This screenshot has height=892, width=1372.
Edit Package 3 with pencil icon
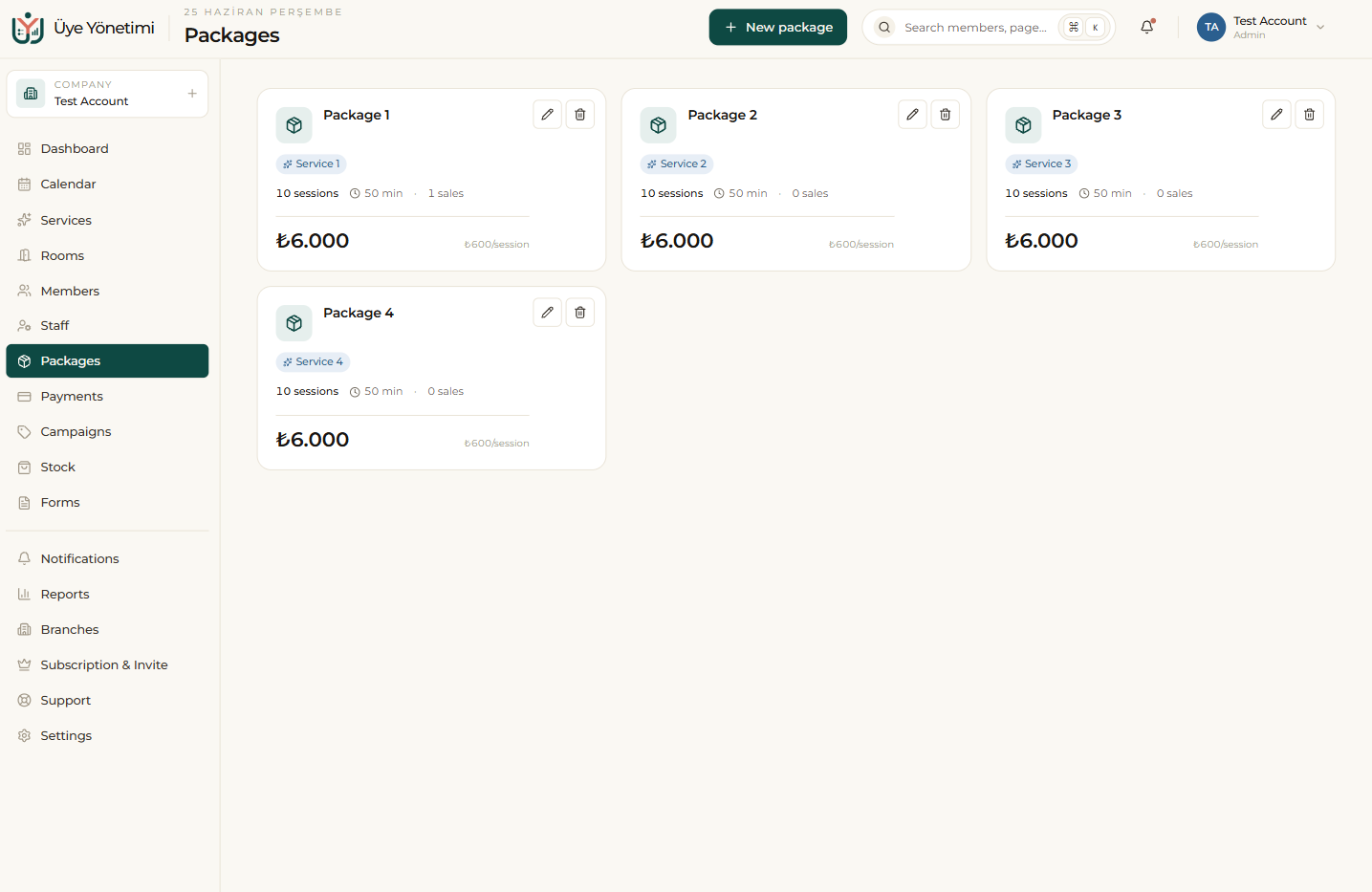(1276, 115)
